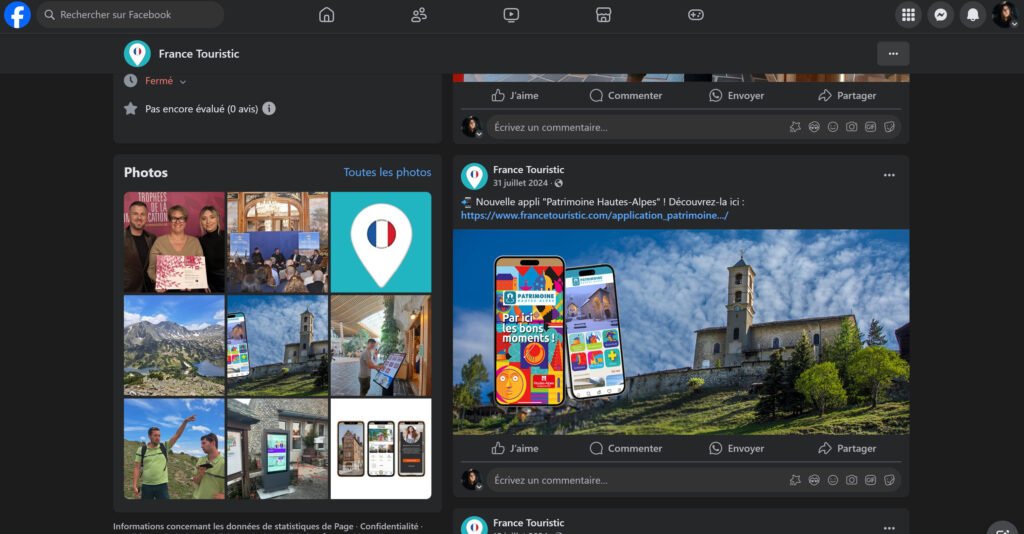Viewport: 1024px width, 534px height.
Task: Show info about page rating
Action: 269,108
